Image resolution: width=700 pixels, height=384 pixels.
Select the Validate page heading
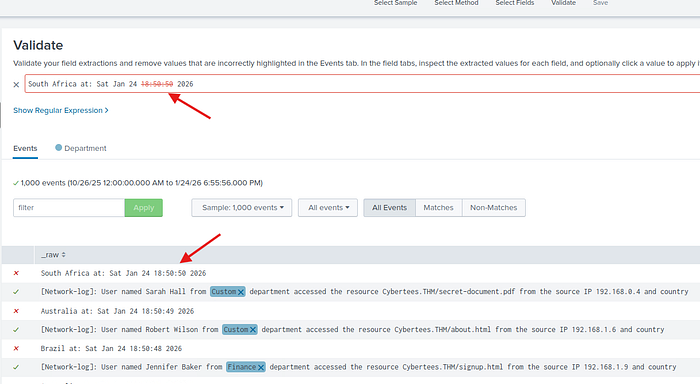coord(38,45)
